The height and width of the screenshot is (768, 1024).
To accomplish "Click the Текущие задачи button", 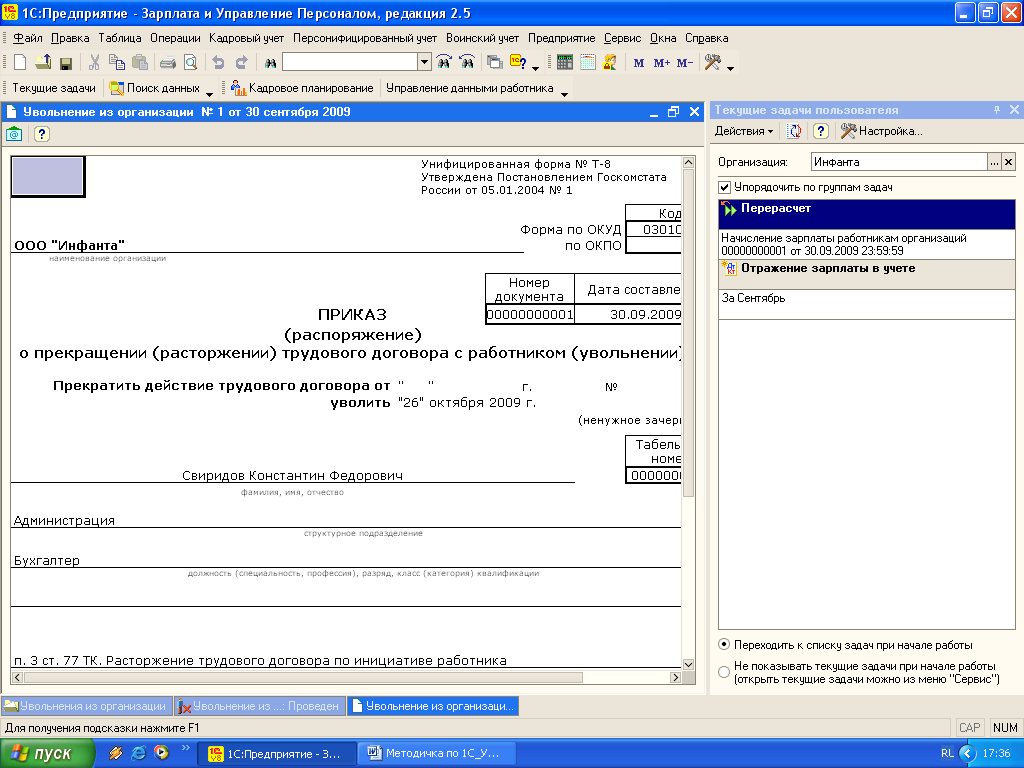I will pyautogui.click(x=54, y=88).
